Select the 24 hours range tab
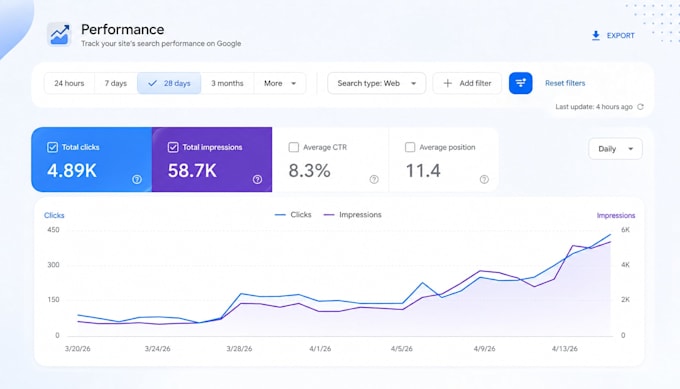Screen dimensions: 680x389 (x=69, y=83)
